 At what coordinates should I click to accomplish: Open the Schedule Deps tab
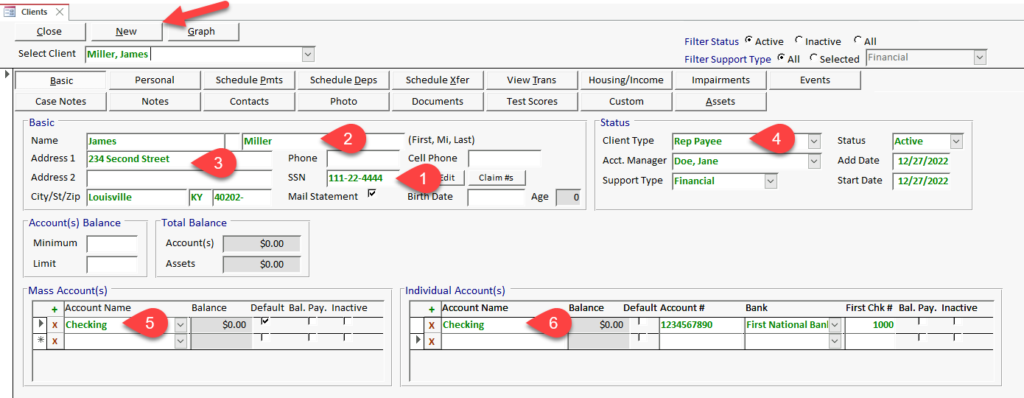click(344, 80)
